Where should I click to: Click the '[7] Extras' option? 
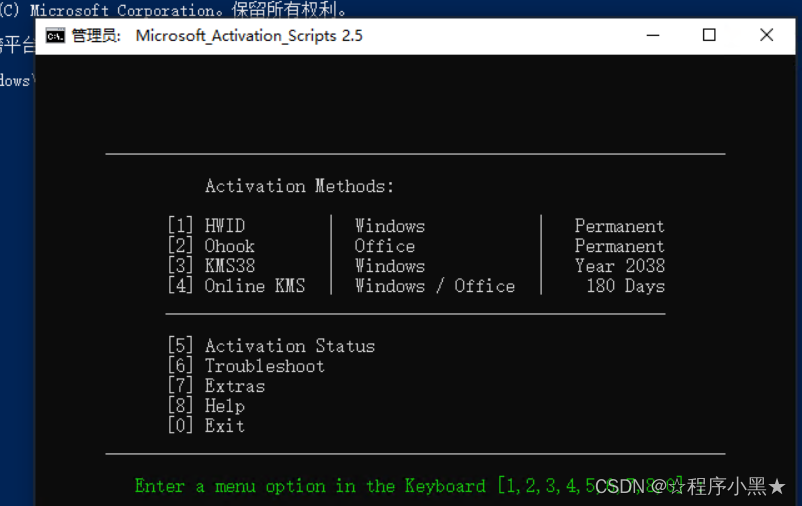pyautogui.click(x=216, y=386)
